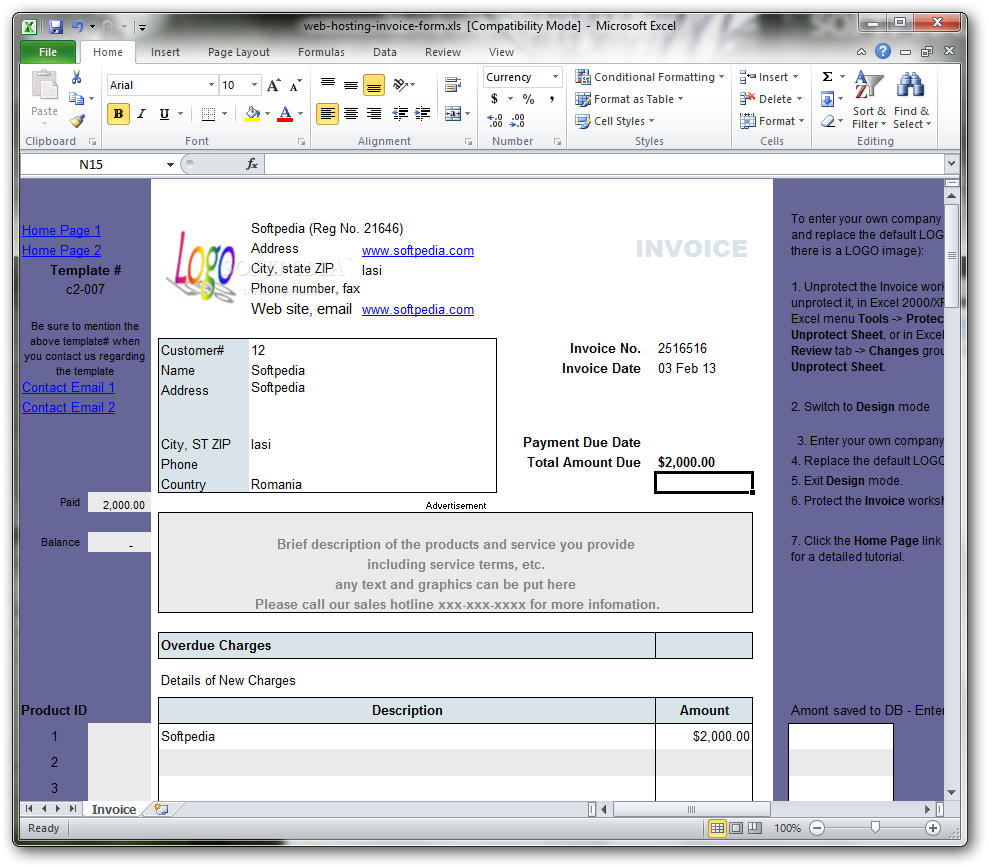Click the Increase Font Size icon
This screenshot has height=867, width=988.
[x=273, y=85]
